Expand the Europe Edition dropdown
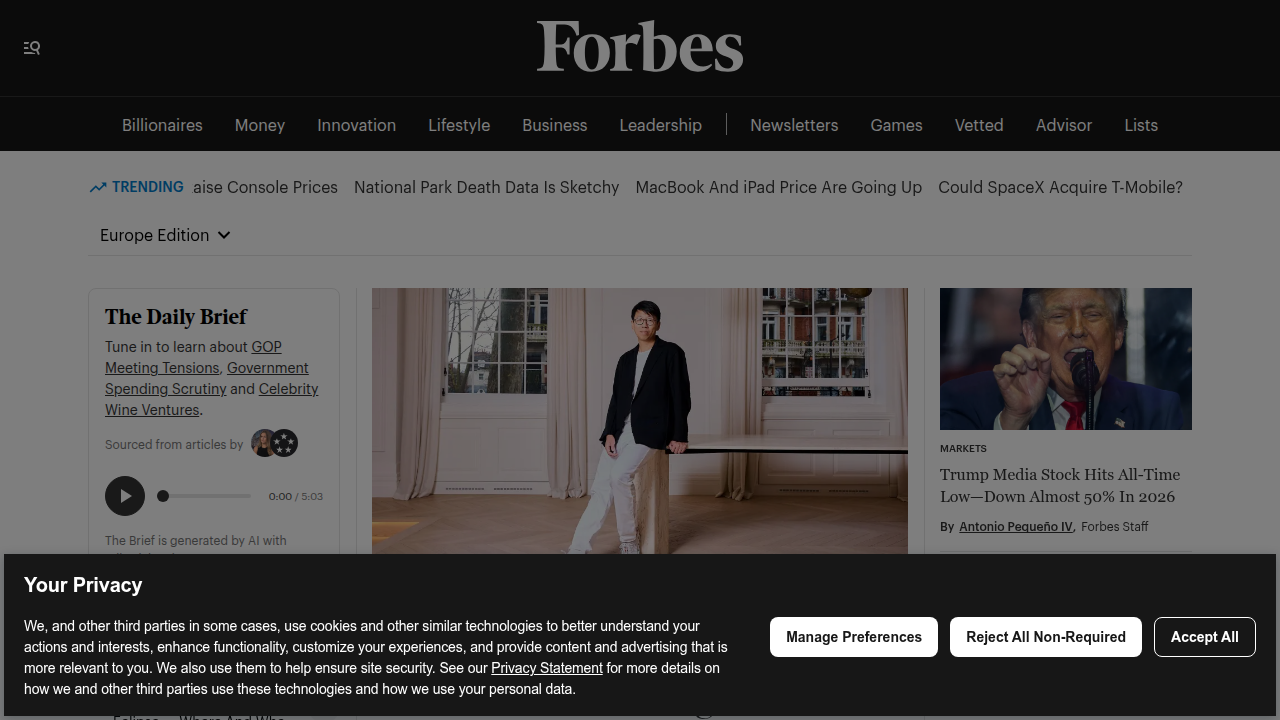1280x720 pixels. tap(165, 235)
